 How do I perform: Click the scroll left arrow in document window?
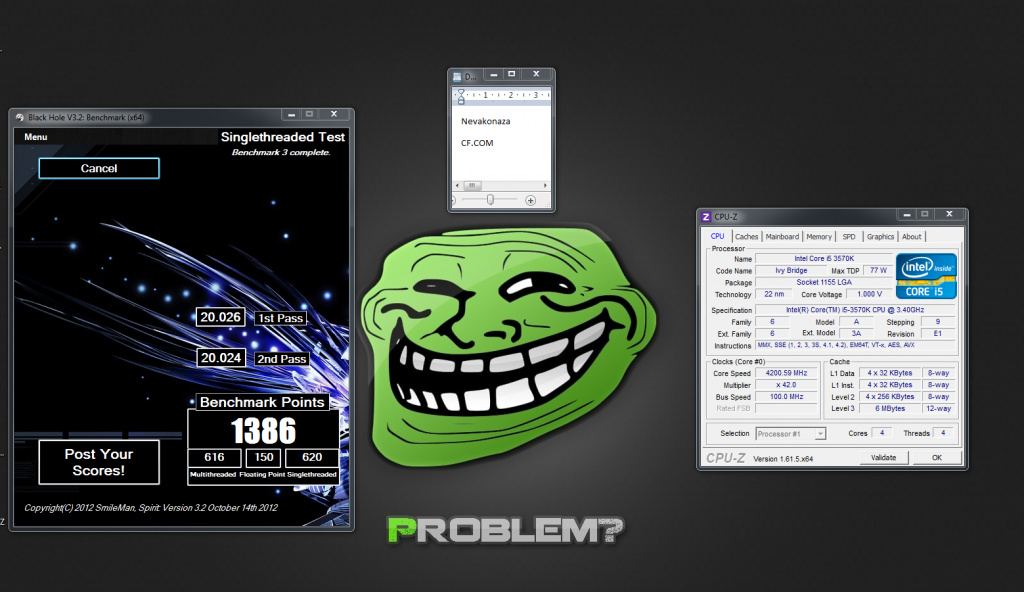(x=456, y=186)
